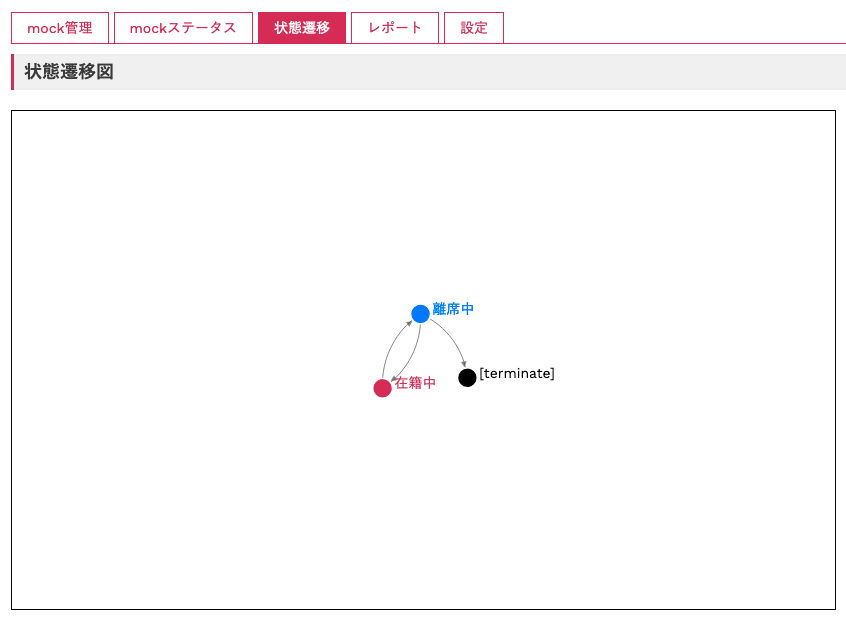Select the active 状態遷移 tab

pyautogui.click(x=302, y=27)
